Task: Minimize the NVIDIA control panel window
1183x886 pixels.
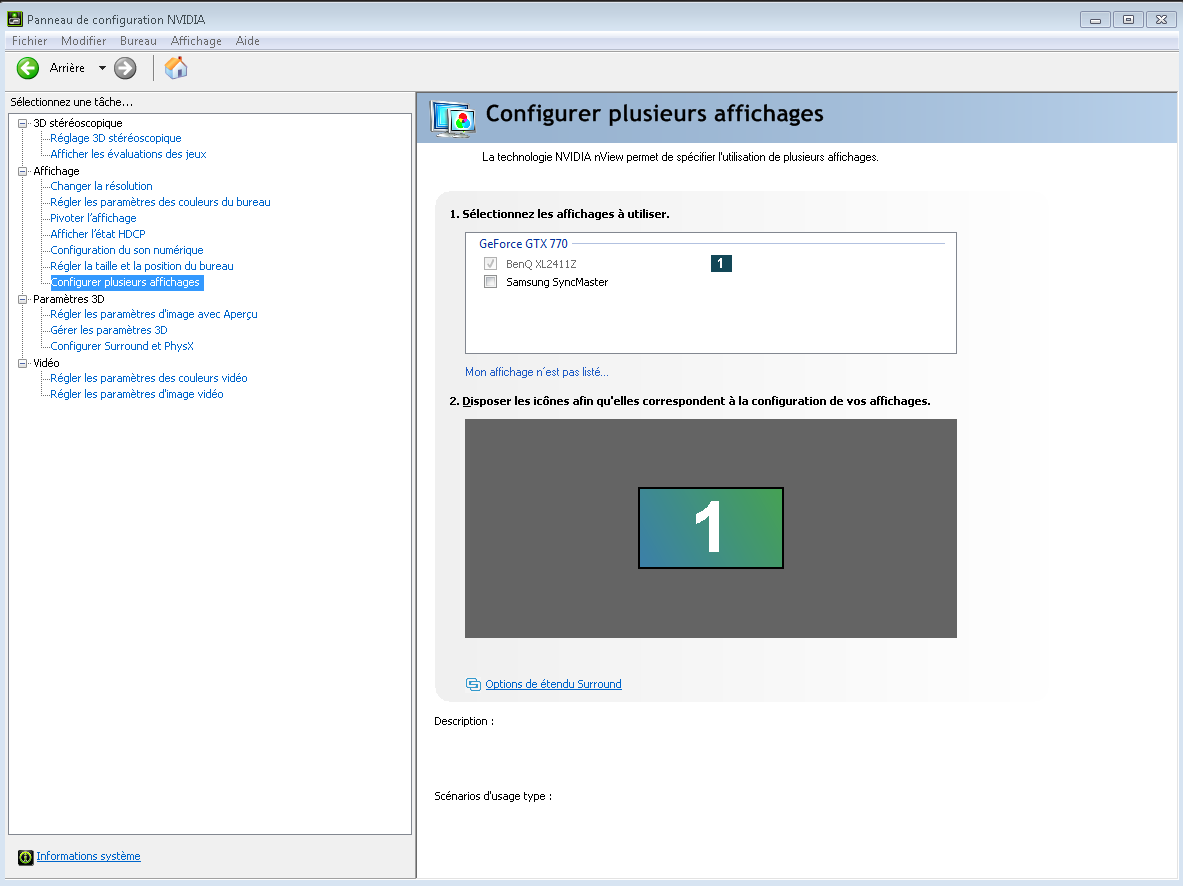Action: (1095, 20)
